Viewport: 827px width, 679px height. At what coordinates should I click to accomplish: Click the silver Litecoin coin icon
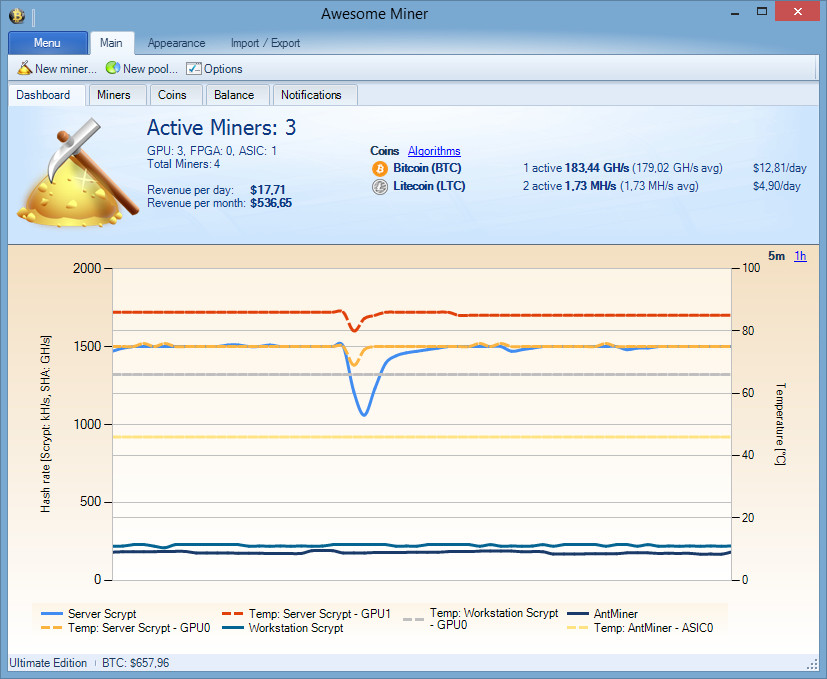[380, 187]
